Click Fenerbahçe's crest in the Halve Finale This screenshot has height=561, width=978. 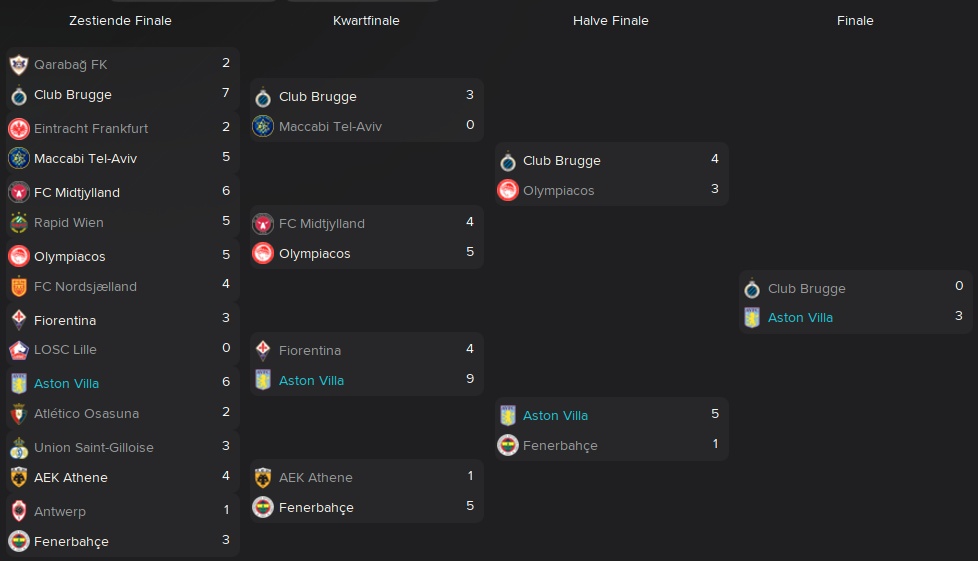tap(508, 446)
